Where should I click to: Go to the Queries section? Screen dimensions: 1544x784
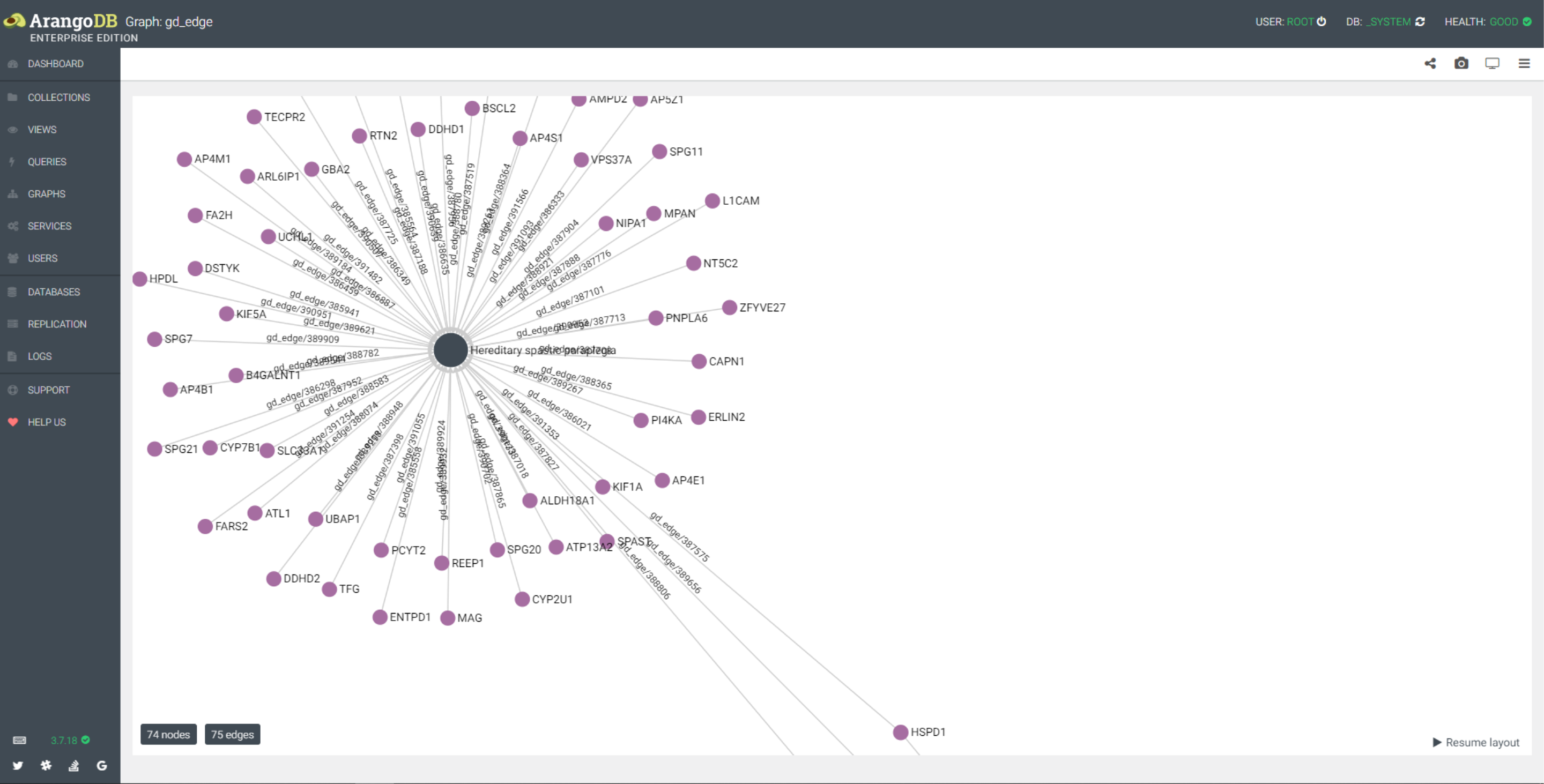pyautogui.click(x=47, y=162)
